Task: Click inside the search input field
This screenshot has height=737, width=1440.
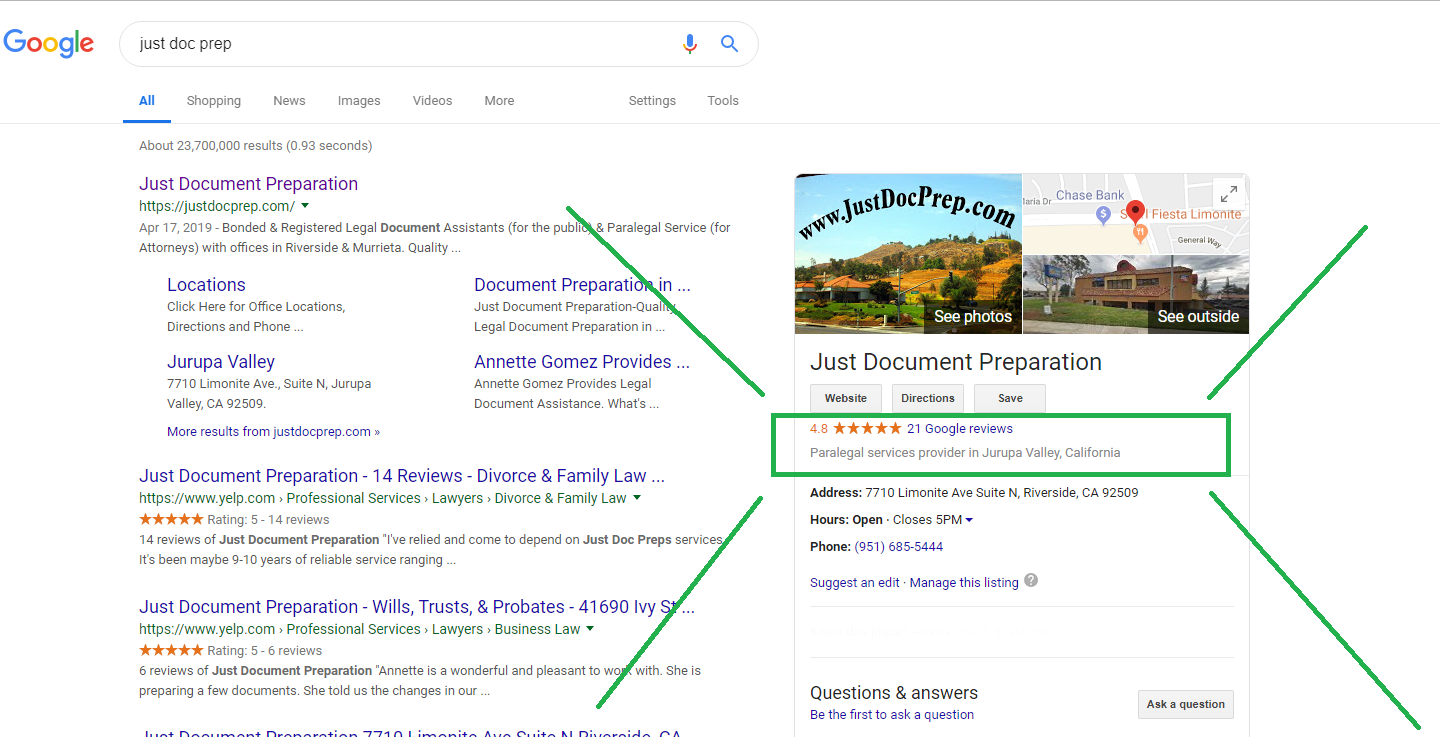Action: pos(400,44)
